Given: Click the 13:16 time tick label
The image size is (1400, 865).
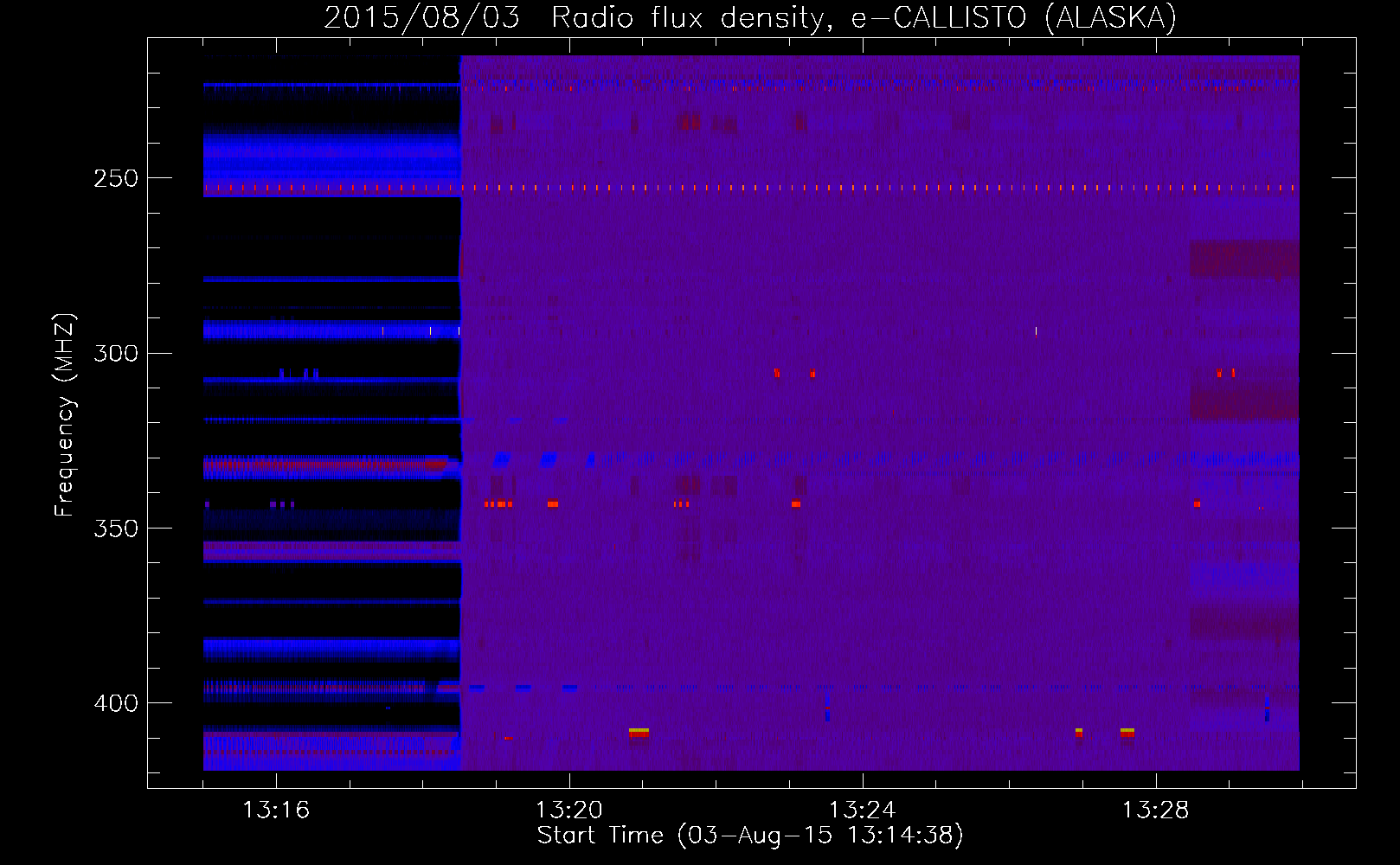Looking at the screenshot, I should (276, 810).
